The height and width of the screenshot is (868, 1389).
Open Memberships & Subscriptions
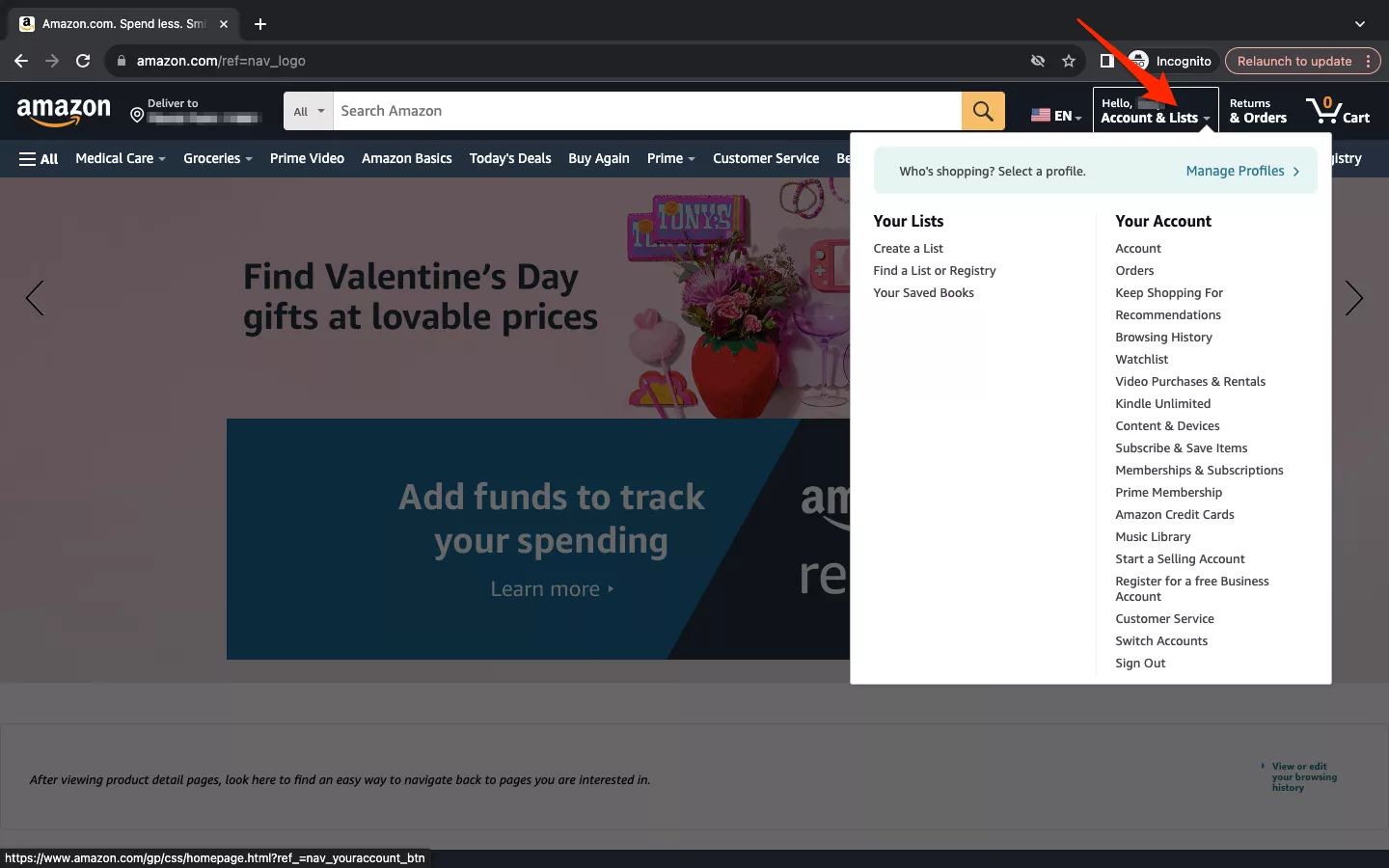coord(1199,471)
